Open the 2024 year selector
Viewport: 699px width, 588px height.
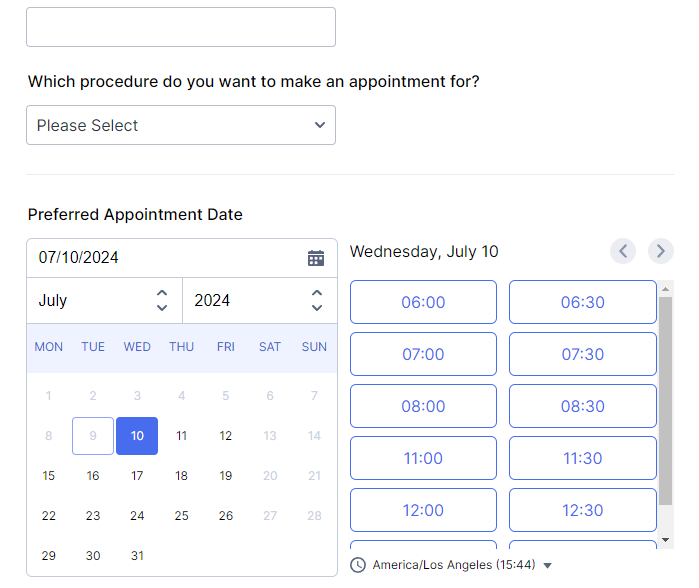(x=259, y=300)
